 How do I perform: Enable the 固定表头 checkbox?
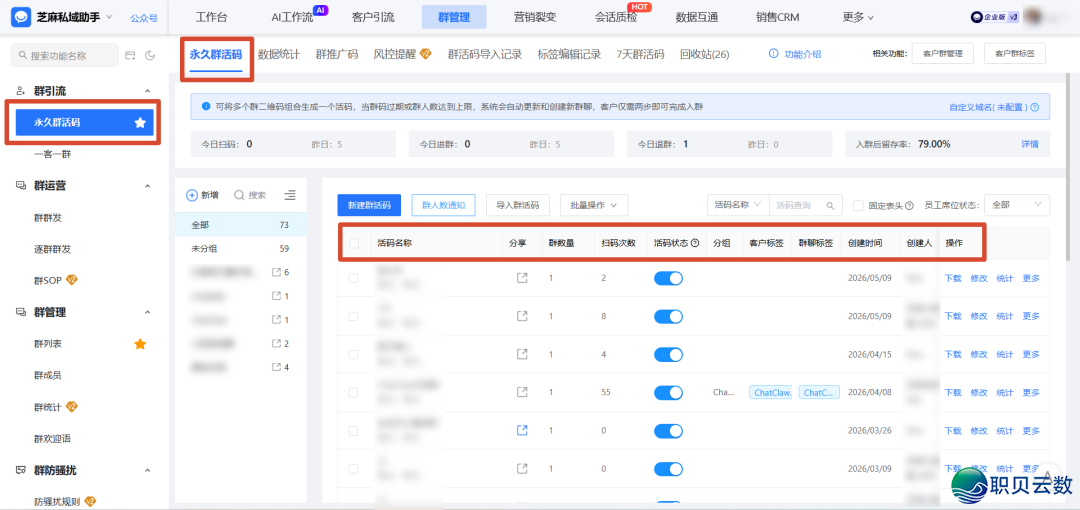click(x=858, y=205)
